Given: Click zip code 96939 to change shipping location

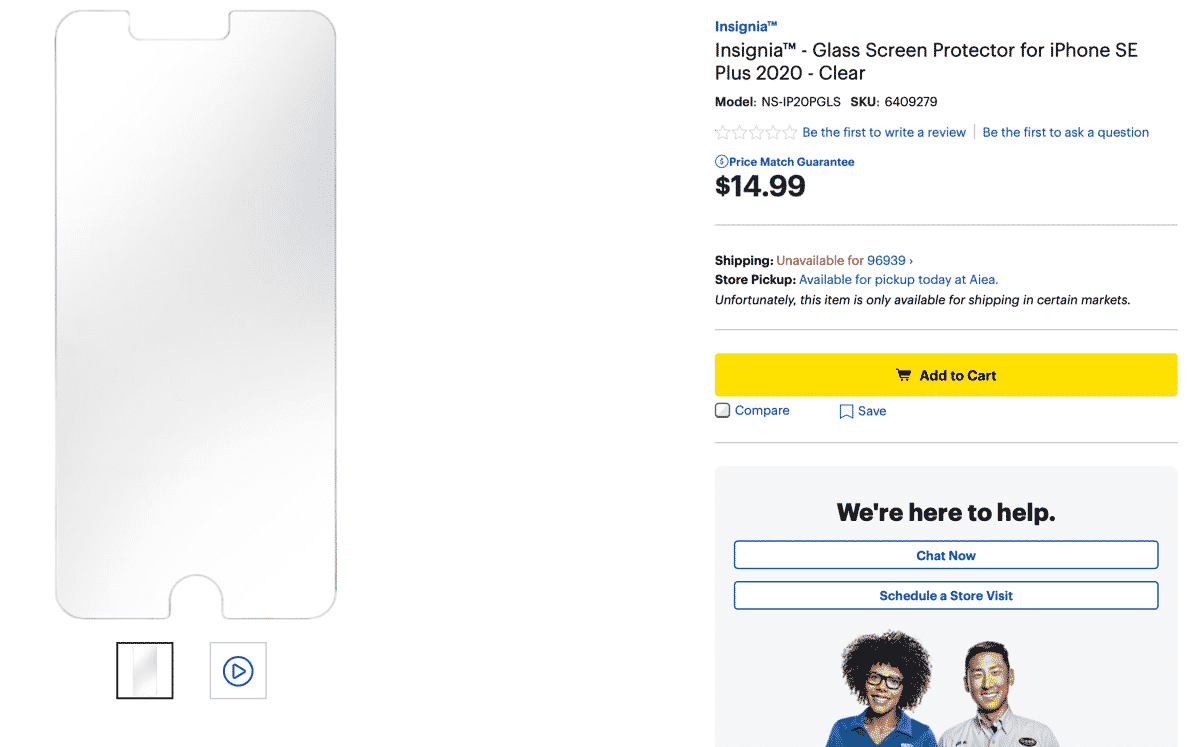Looking at the screenshot, I should [884, 260].
